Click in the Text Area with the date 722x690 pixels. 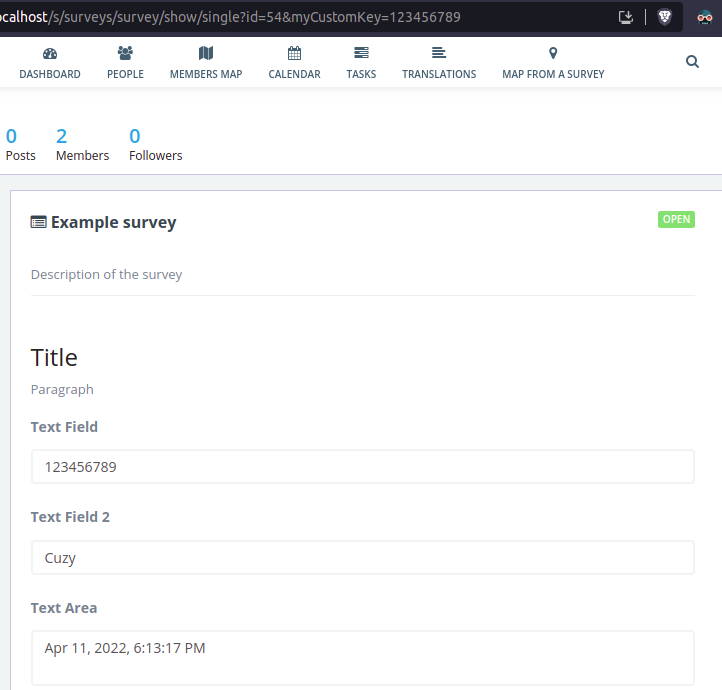click(362, 658)
